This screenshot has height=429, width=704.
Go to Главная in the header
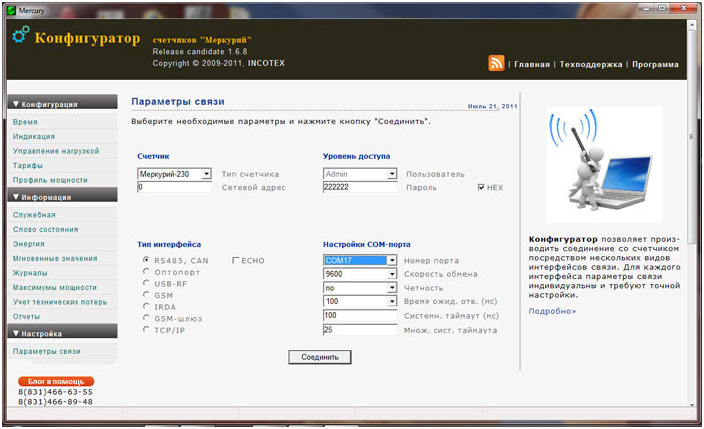point(532,64)
